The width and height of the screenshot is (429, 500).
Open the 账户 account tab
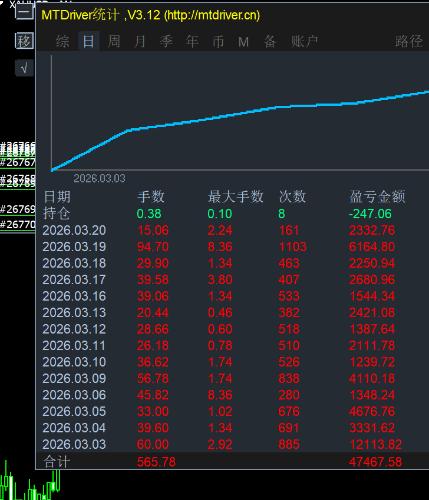(304, 42)
